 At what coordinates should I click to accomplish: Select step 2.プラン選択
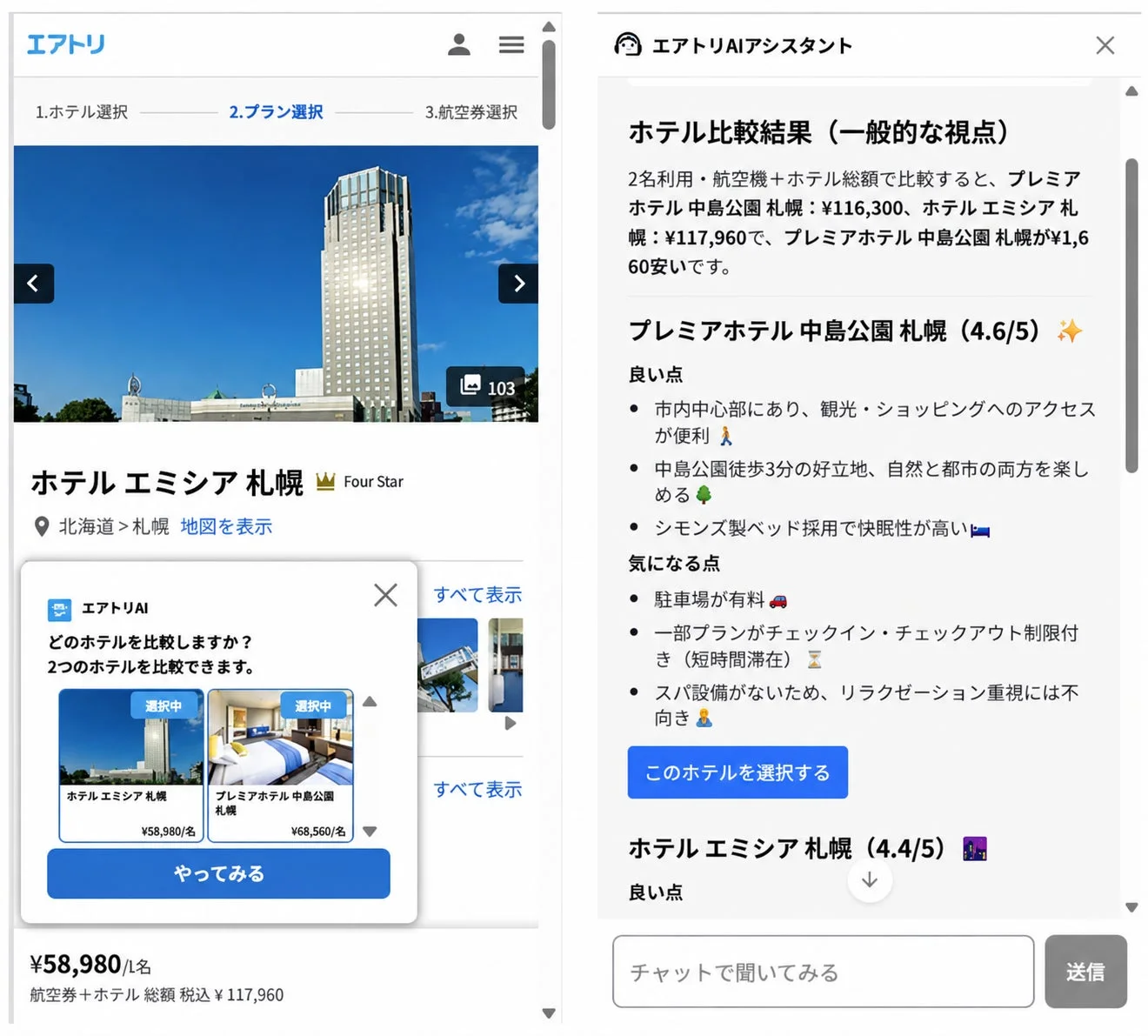click(x=276, y=112)
